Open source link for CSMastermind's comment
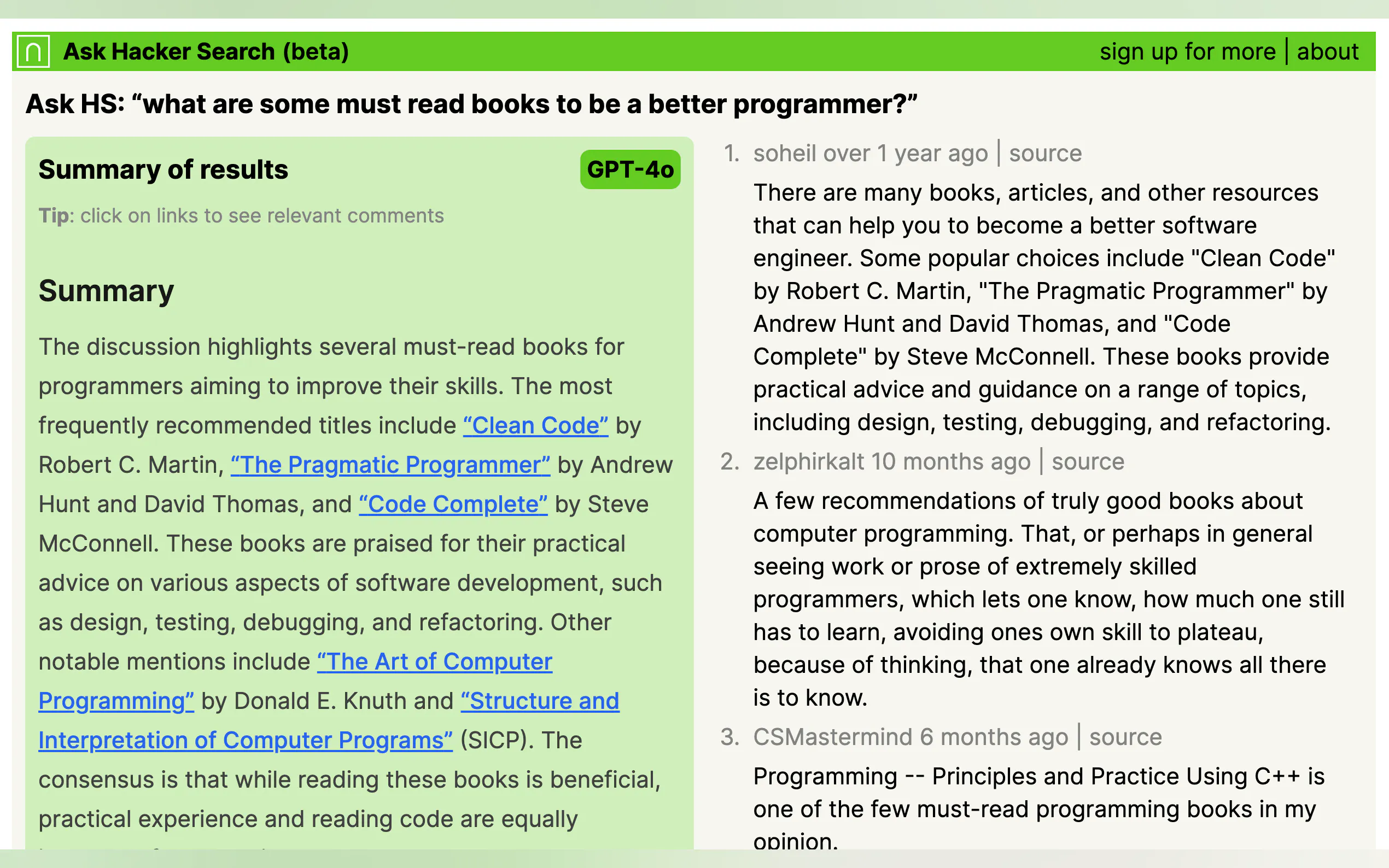 click(1125, 737)
